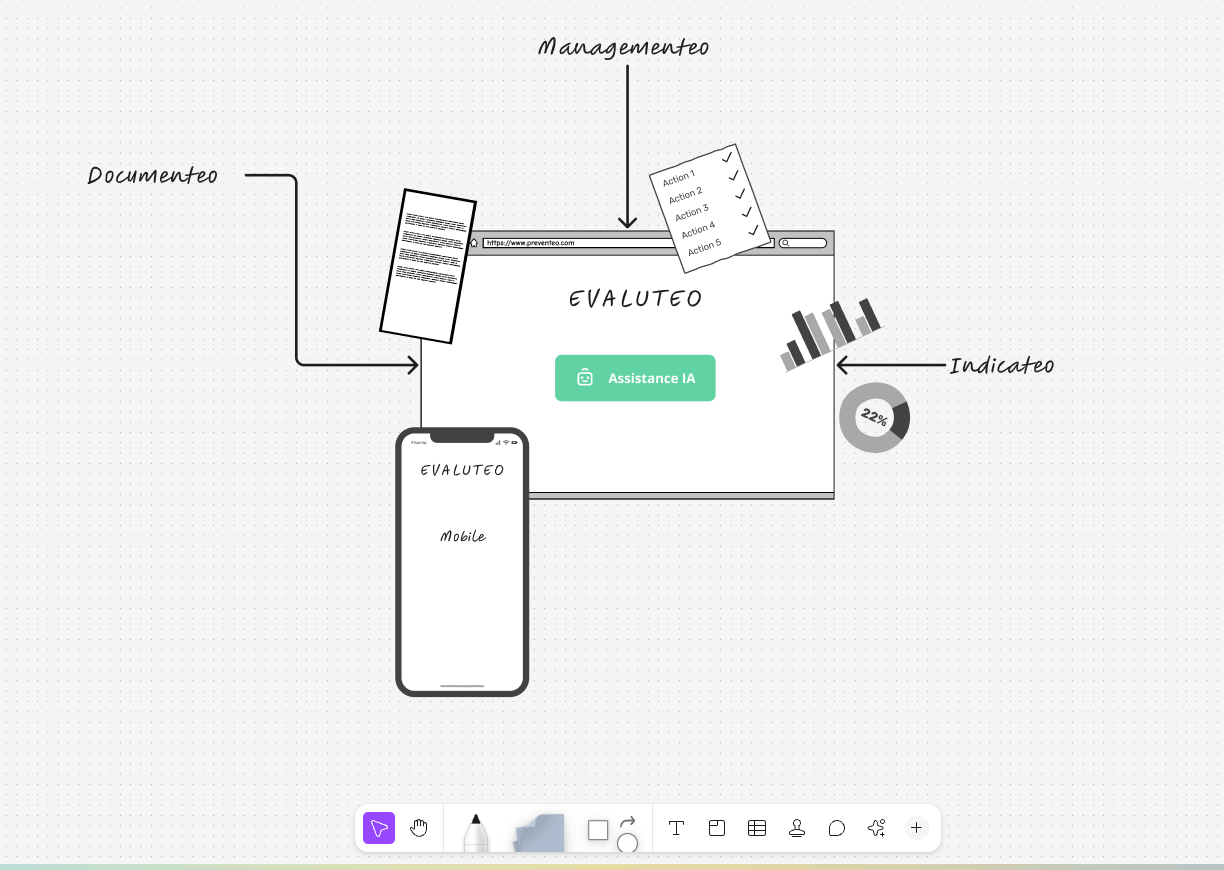Click the Section tool icon
Screen dimensions: 1224x870
coord(717,828)
